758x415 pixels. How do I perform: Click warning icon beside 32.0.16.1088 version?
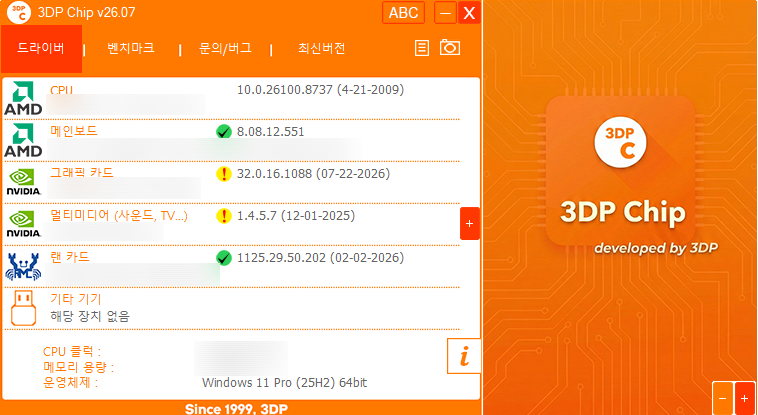pyautogui.click(x=223, y=174)
